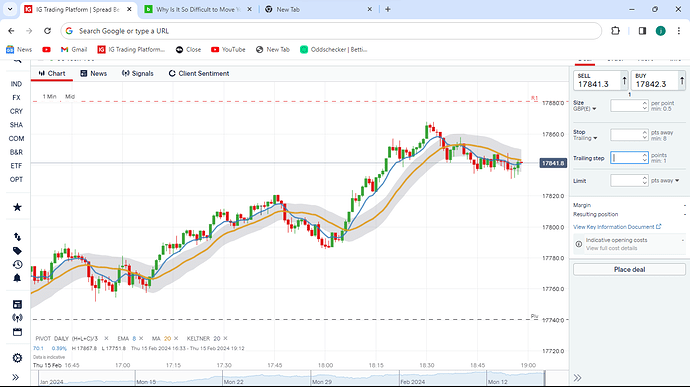Switch to the Signals tab
690x387 pixels.
[x=138, y=74]
